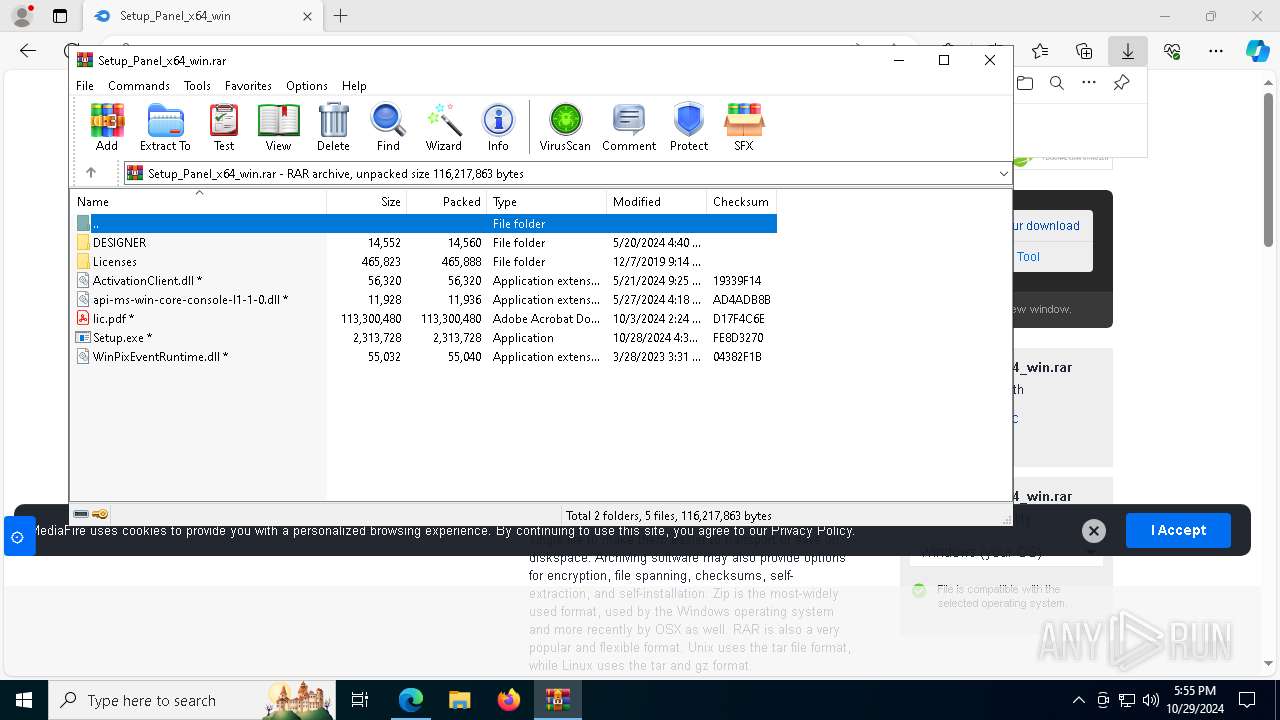Screen dimensions: 1280x720
Task: Click the Protect archive icon
Action: (x=689, y=128)
